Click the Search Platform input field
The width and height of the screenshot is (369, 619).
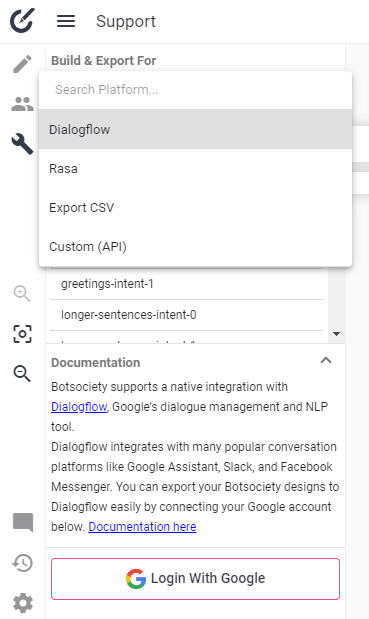[x=195, y=90]
